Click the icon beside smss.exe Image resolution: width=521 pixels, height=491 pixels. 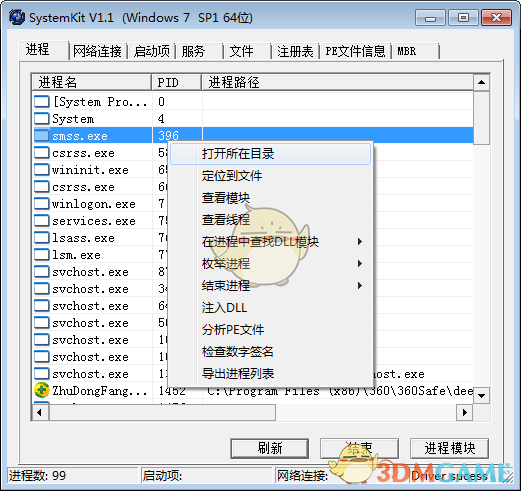42,135
